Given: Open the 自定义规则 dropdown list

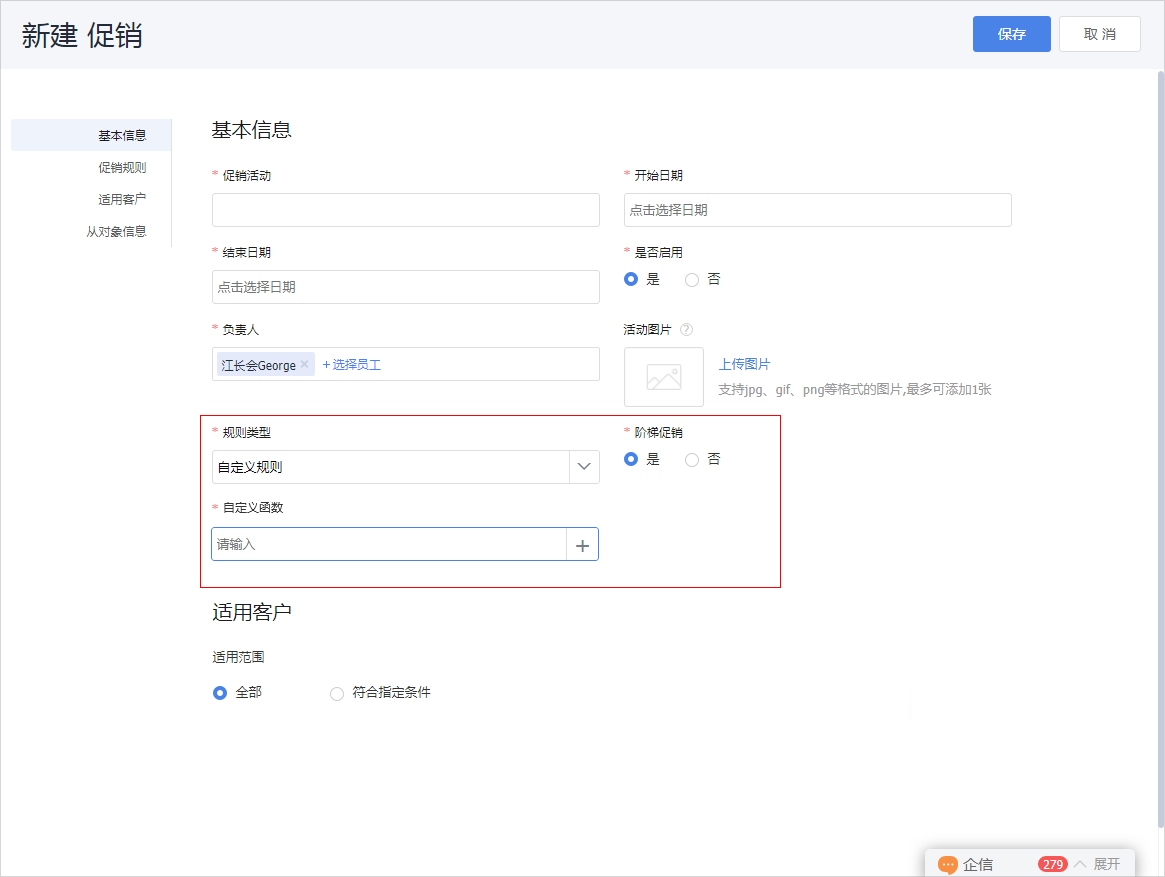Looking at the screenshot, I should (400, 467).
